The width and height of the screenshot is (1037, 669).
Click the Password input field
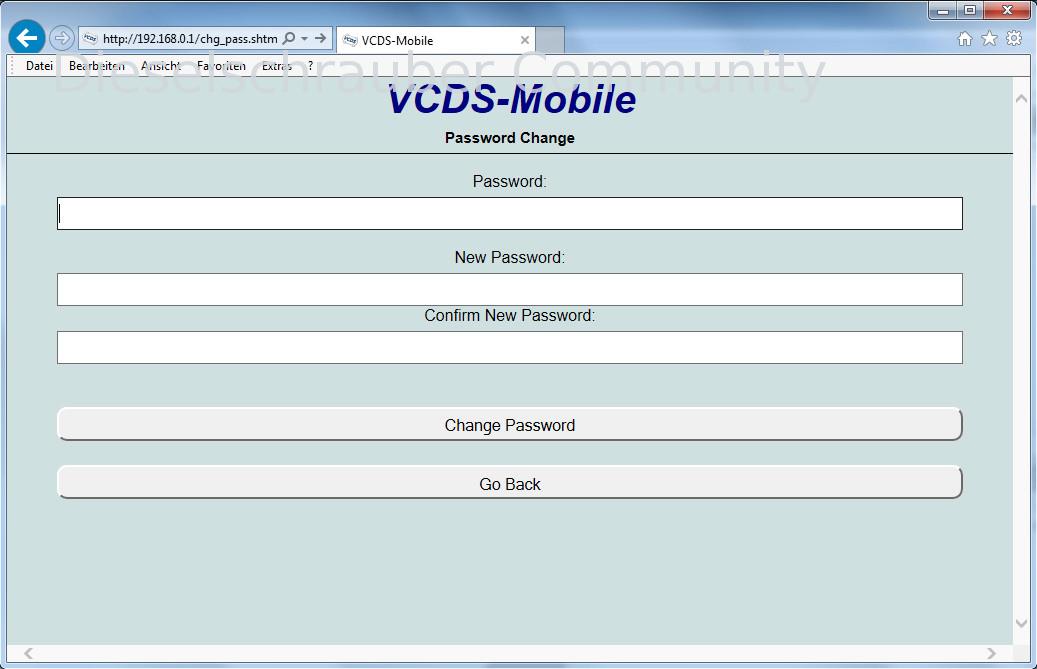tap(510, 214)
